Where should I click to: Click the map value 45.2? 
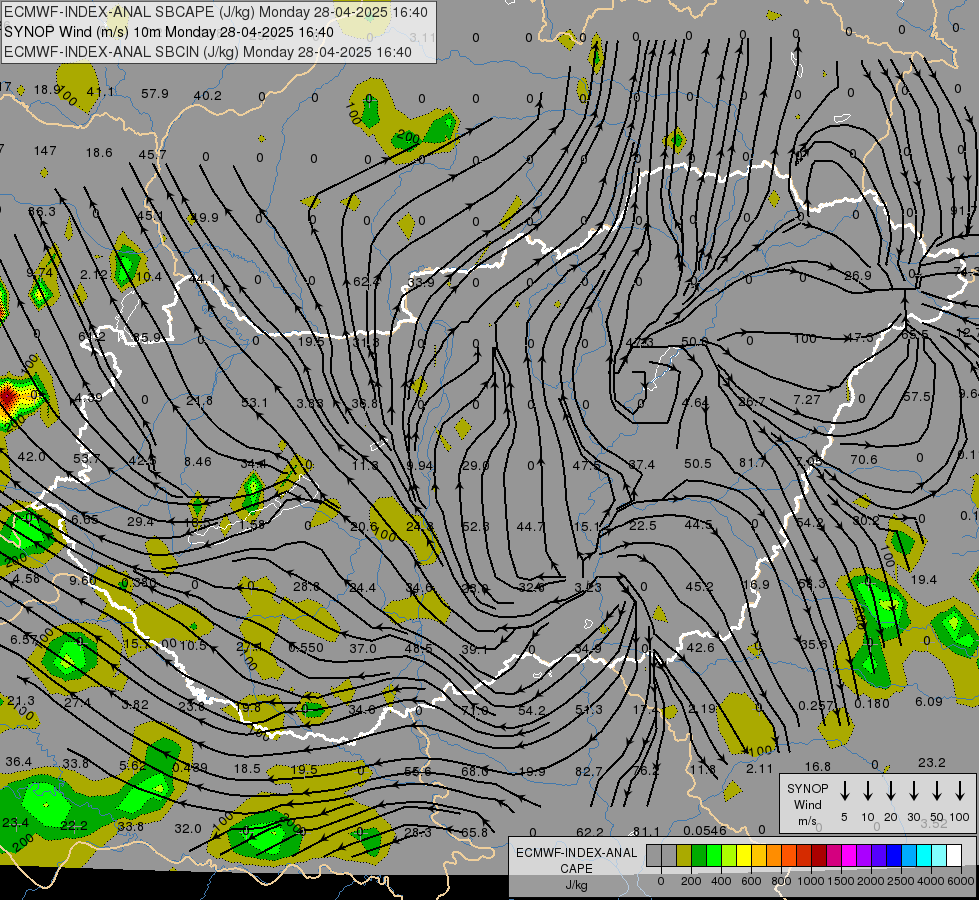pos(699,586)
